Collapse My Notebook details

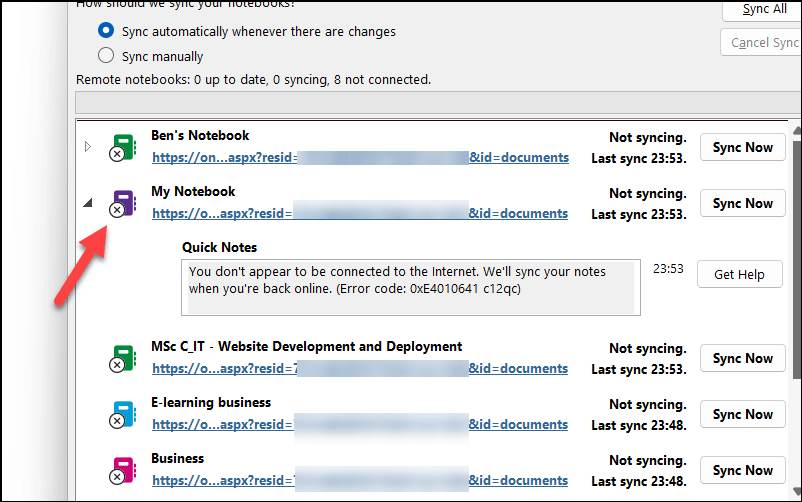pos(87,203)
